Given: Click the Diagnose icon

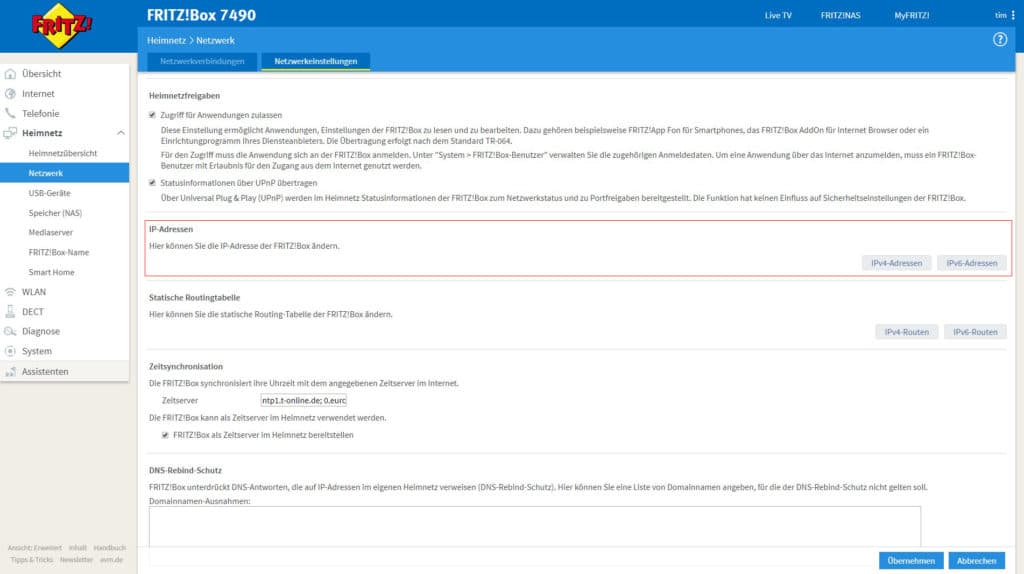Looking at the screenshot, I should tap(10, 331).
